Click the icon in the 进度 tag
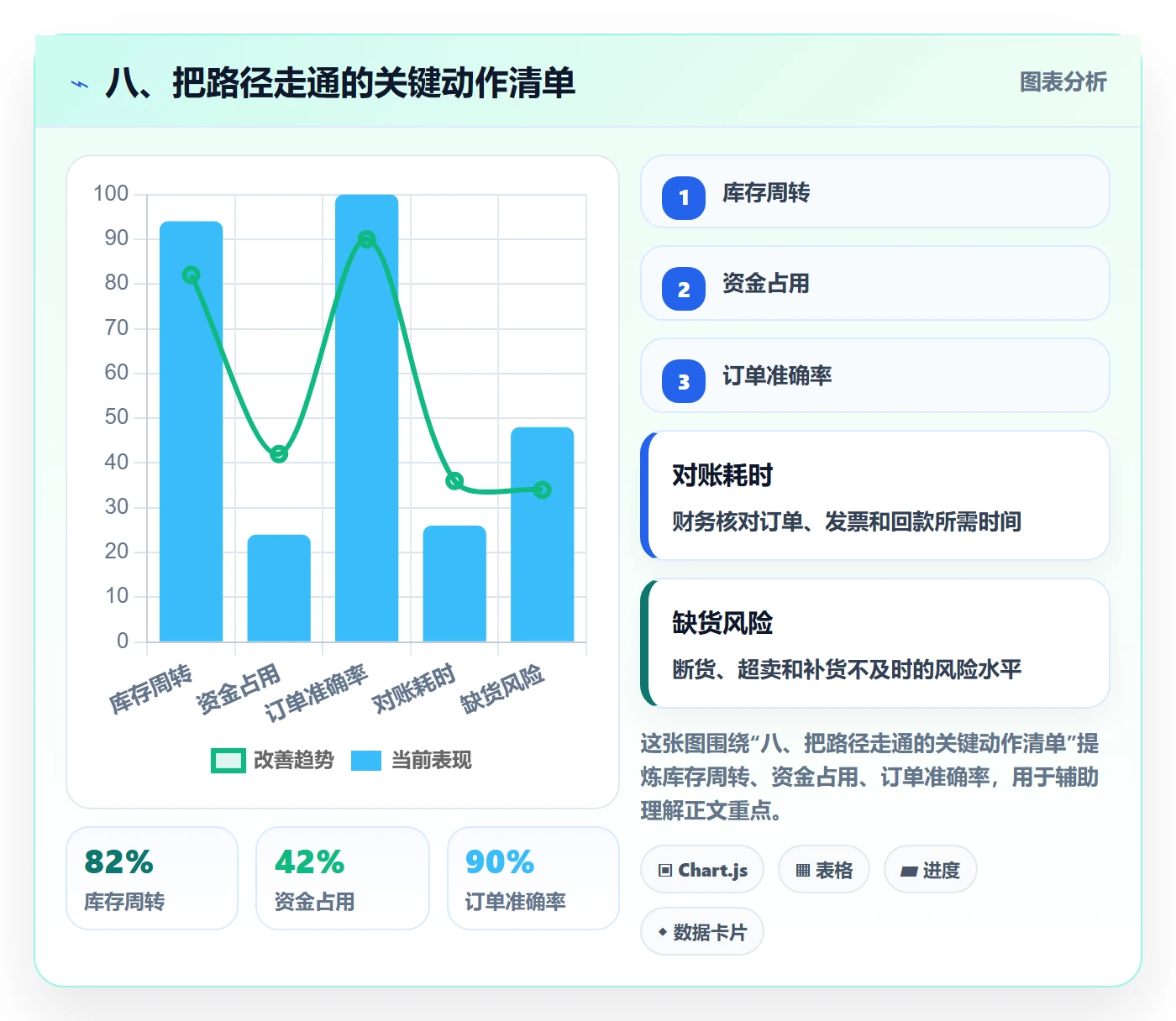 click(x=909, y=872)
